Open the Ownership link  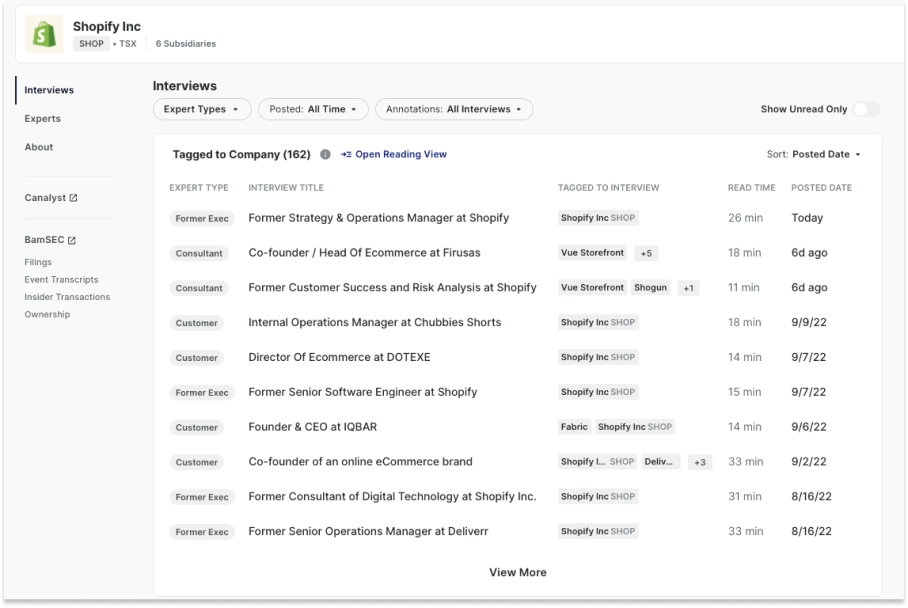click(47, 314)
